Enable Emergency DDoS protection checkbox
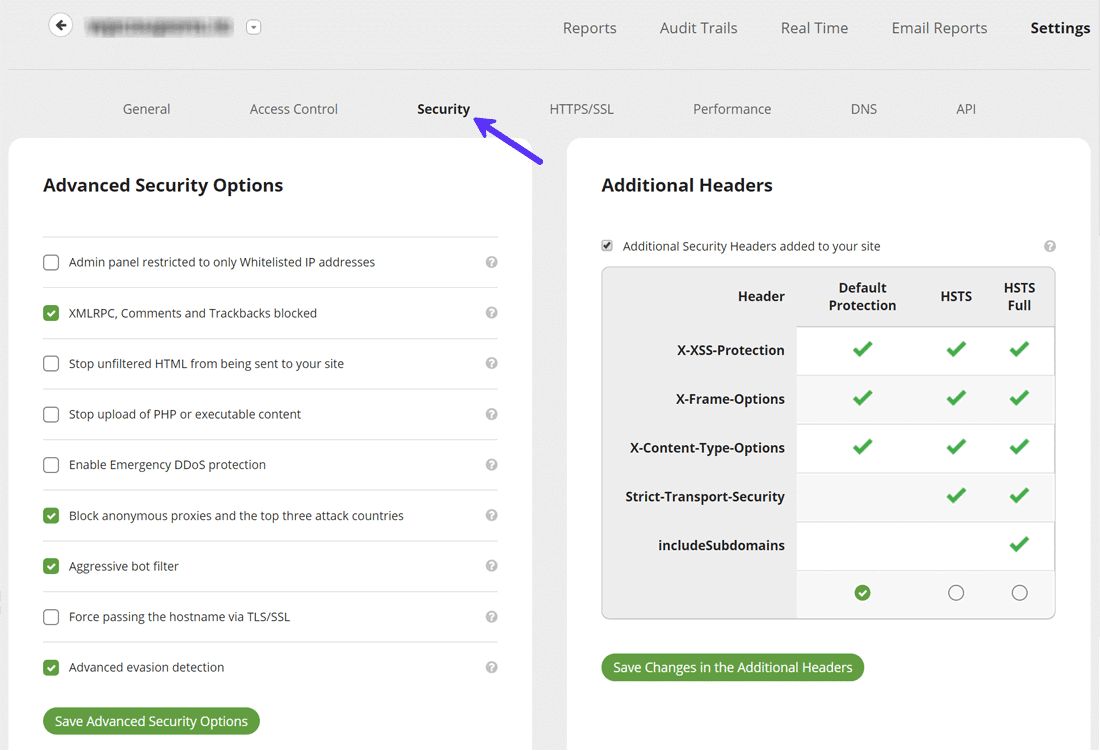Viewport: 1100px width, 751px height. [x=51, y=465]
